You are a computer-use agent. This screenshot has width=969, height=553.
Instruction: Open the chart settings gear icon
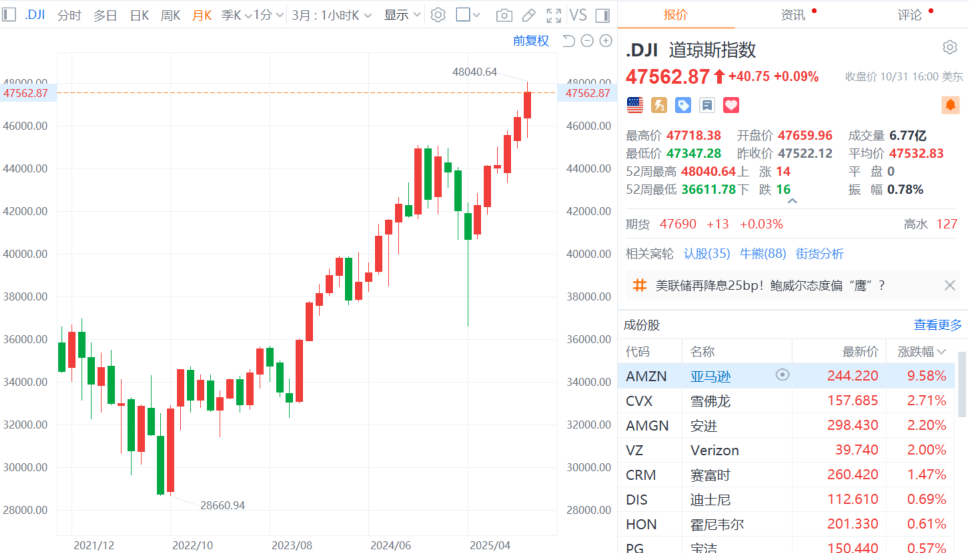(438, 15)
